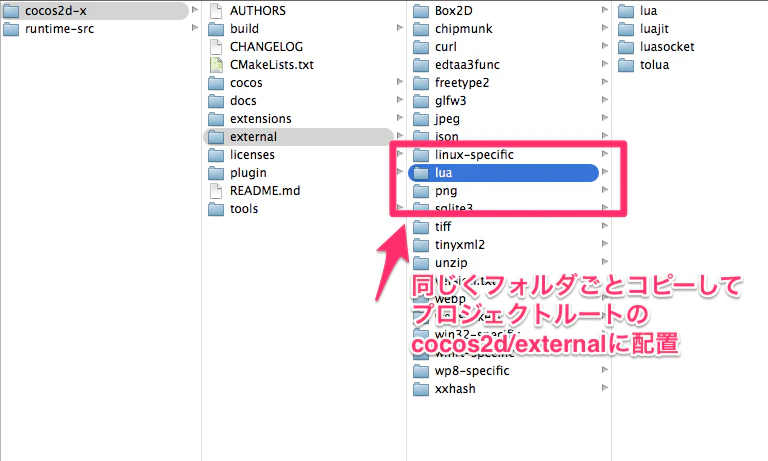Select the tiff folder name
768x461 pixels.
pyautogui.click(x=443, y=227)
